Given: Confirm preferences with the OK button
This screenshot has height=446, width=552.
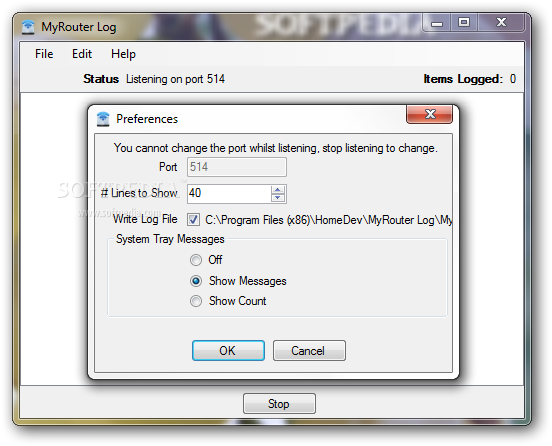Looking at the screenshot, I should coord(228,351).
